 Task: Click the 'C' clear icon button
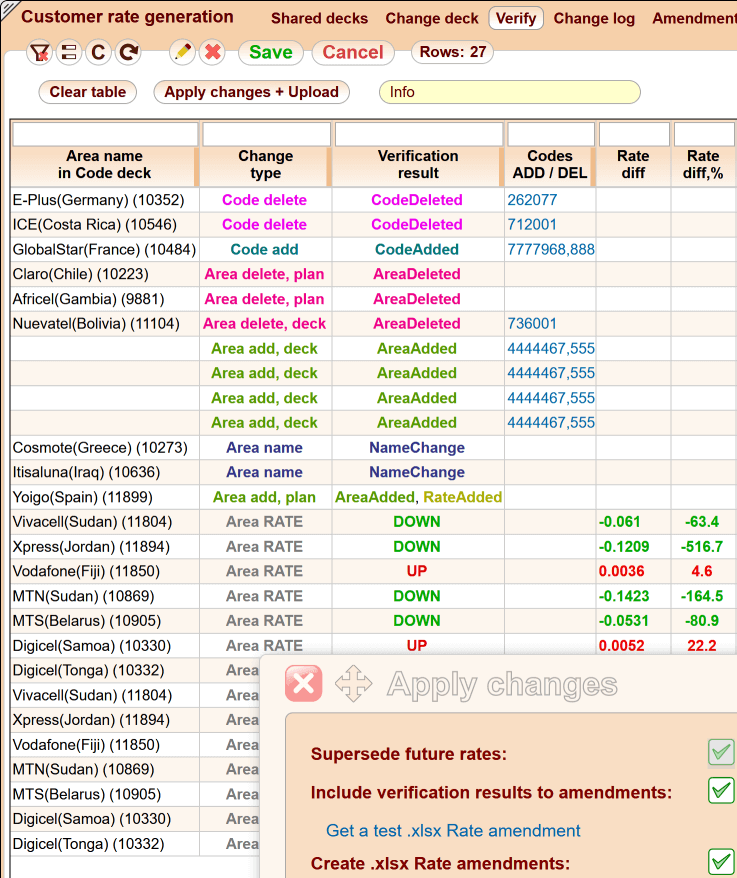98,53
